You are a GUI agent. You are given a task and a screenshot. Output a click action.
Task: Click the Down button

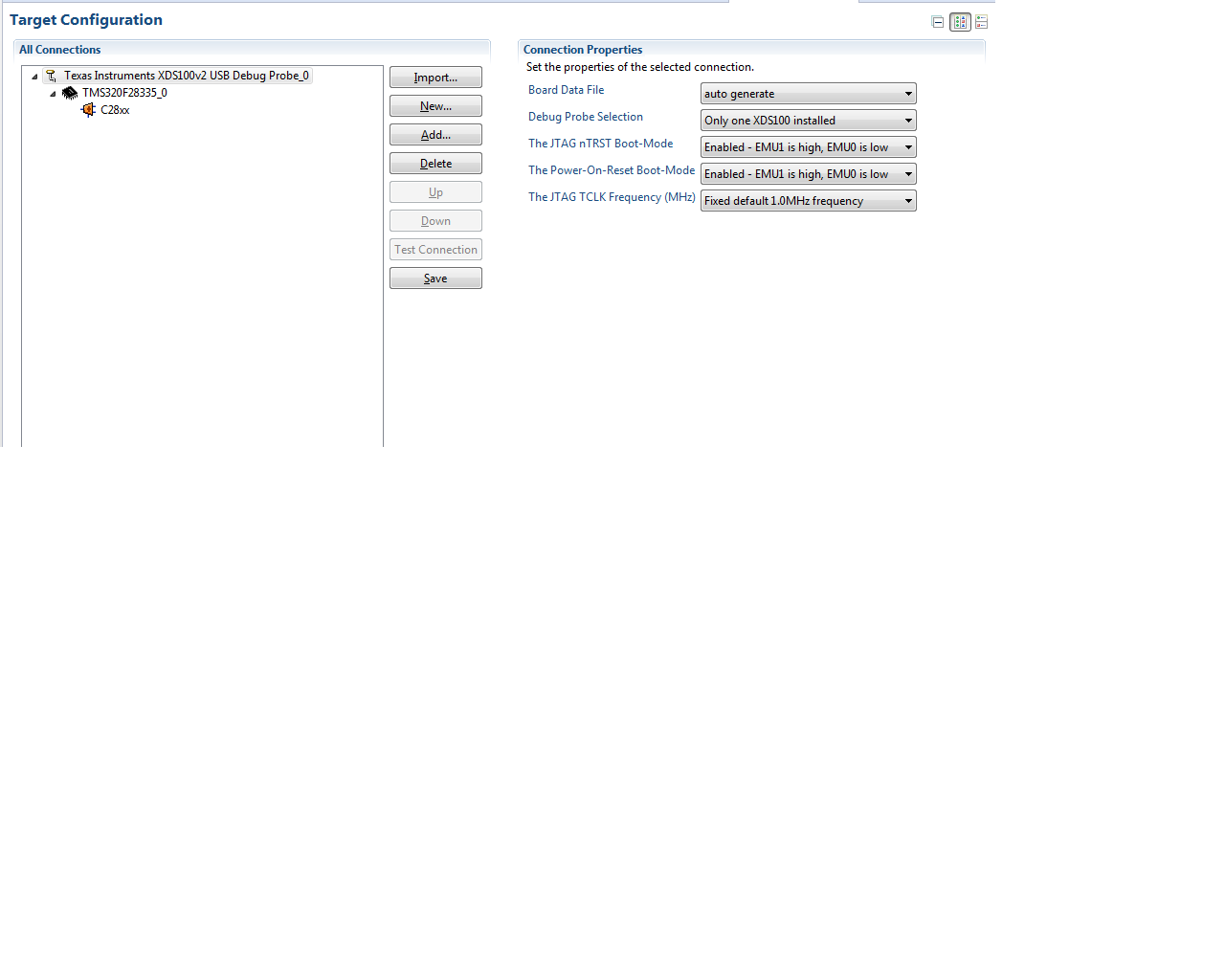click(x=435, y=221)
